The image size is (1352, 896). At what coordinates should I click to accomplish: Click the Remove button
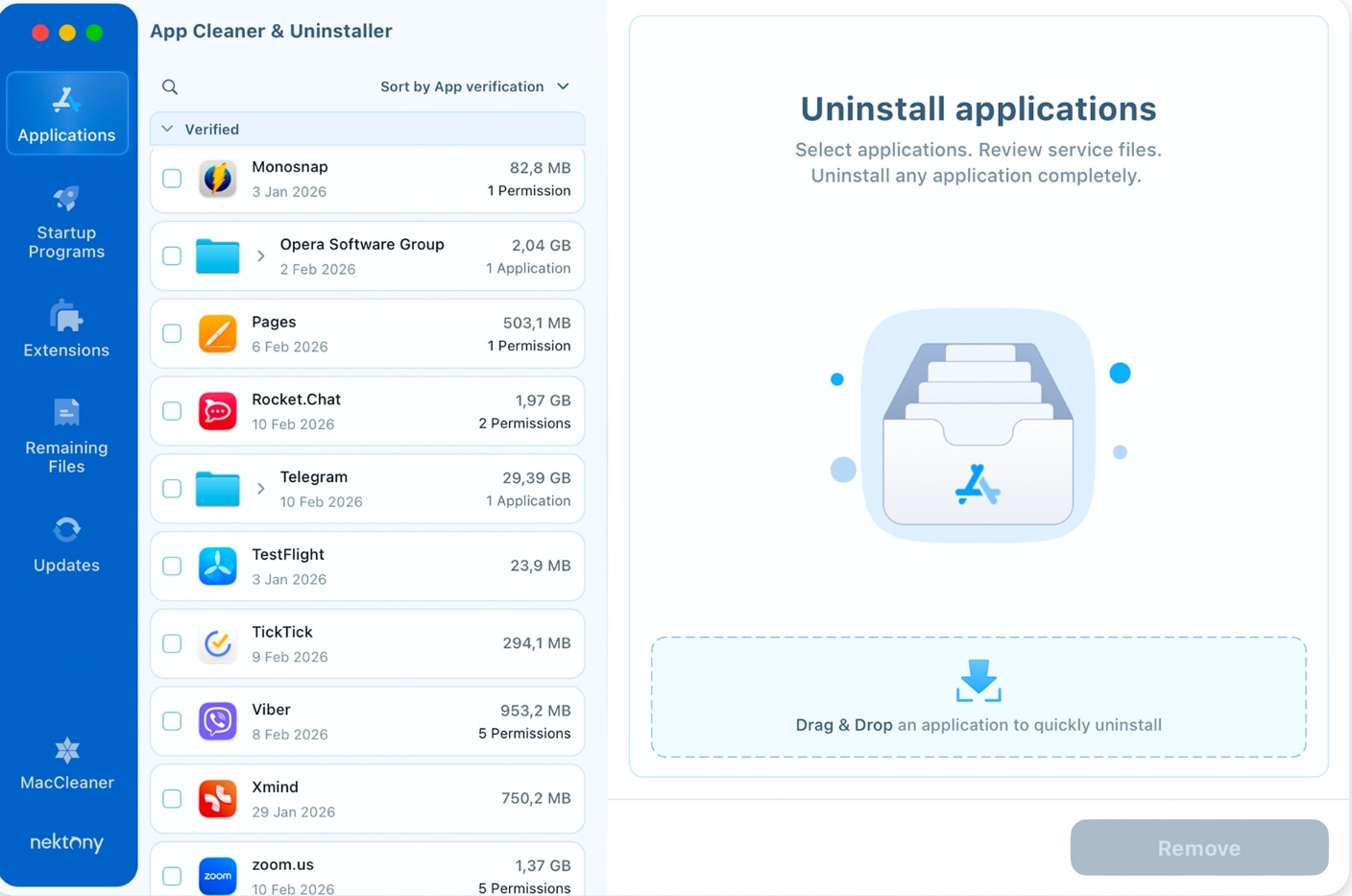pyautogui.click(x=1199, y=848)
